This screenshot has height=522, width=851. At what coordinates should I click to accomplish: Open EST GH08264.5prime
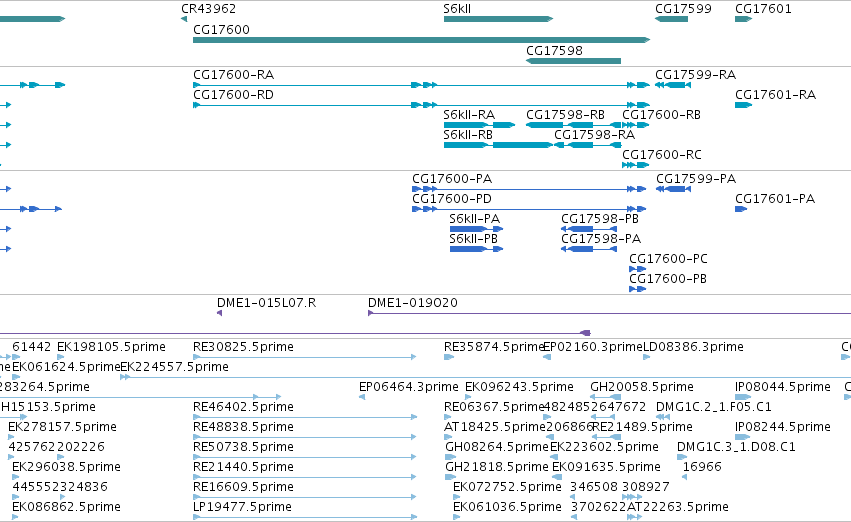coord(497,447)
